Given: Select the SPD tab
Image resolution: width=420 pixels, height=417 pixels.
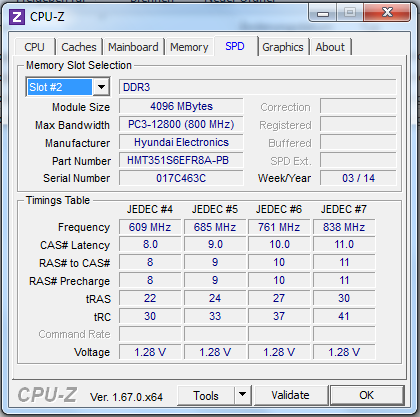Looking at the screenshot, I should tap(235, 46).
